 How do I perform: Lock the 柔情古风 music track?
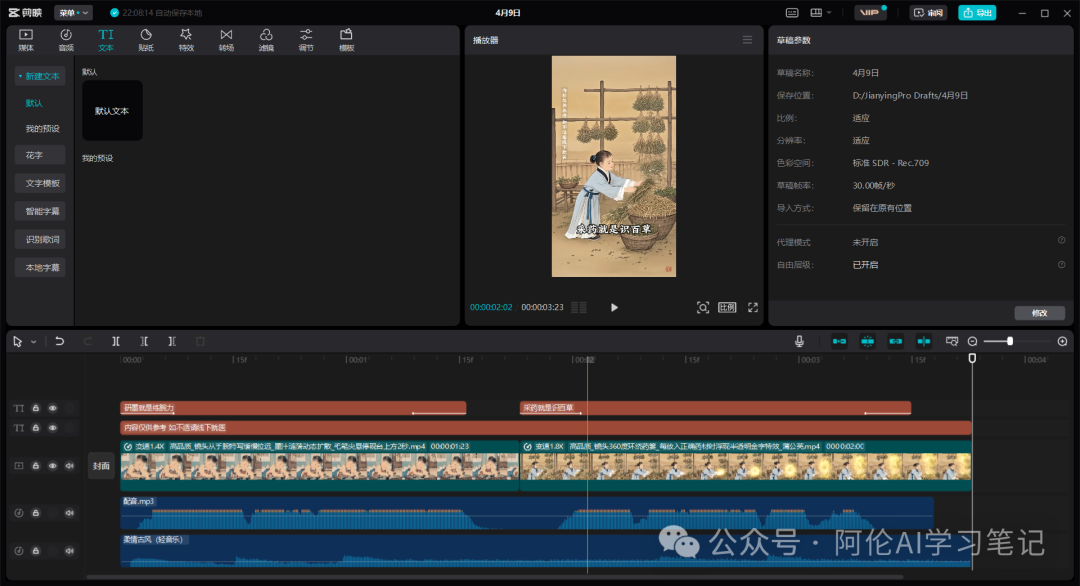point(36,551)
